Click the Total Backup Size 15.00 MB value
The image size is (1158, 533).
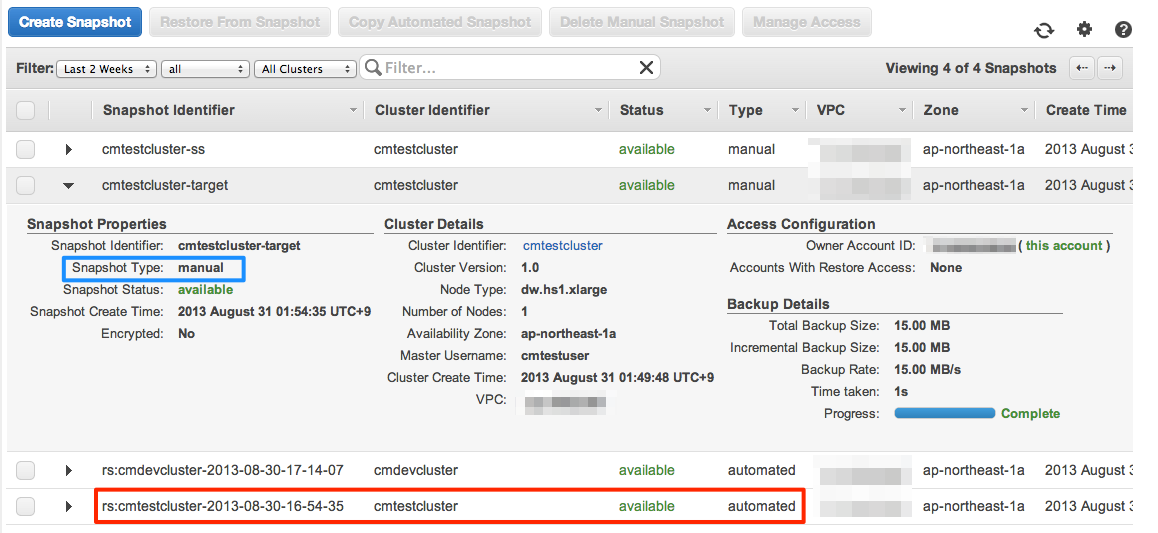click(x=922, y=326)
